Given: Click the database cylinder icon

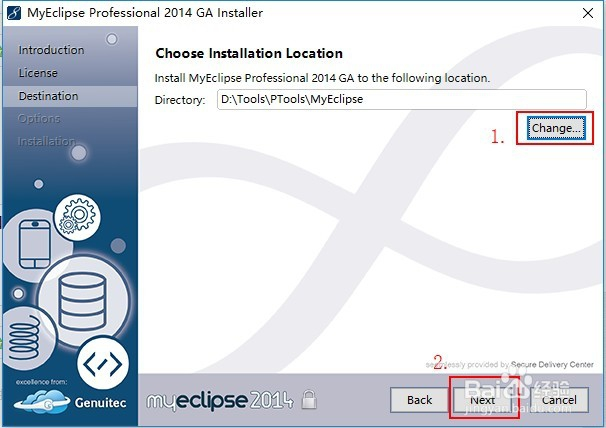Looking at the screenshot, I should tap(83, 301).
